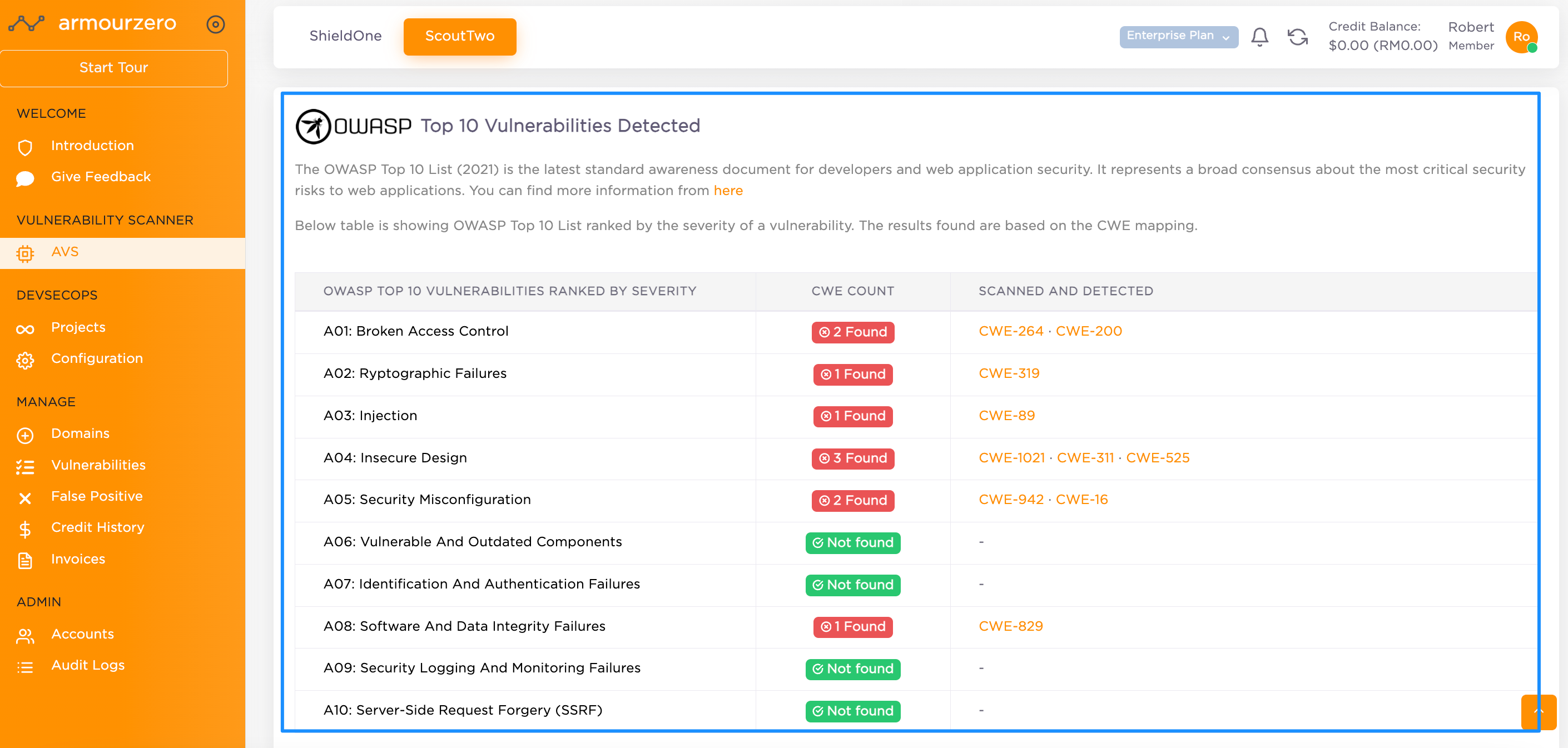
Task: Open the CWE-319 link
Action: pos(1009,373)
